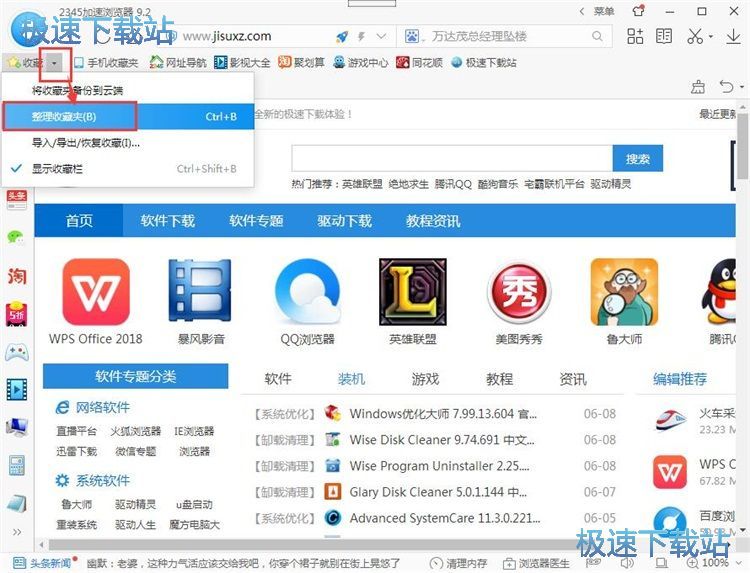This screenshot has width=750, height=573.
Task: Open sidebar game controller icon
Action: pos(17,353)
